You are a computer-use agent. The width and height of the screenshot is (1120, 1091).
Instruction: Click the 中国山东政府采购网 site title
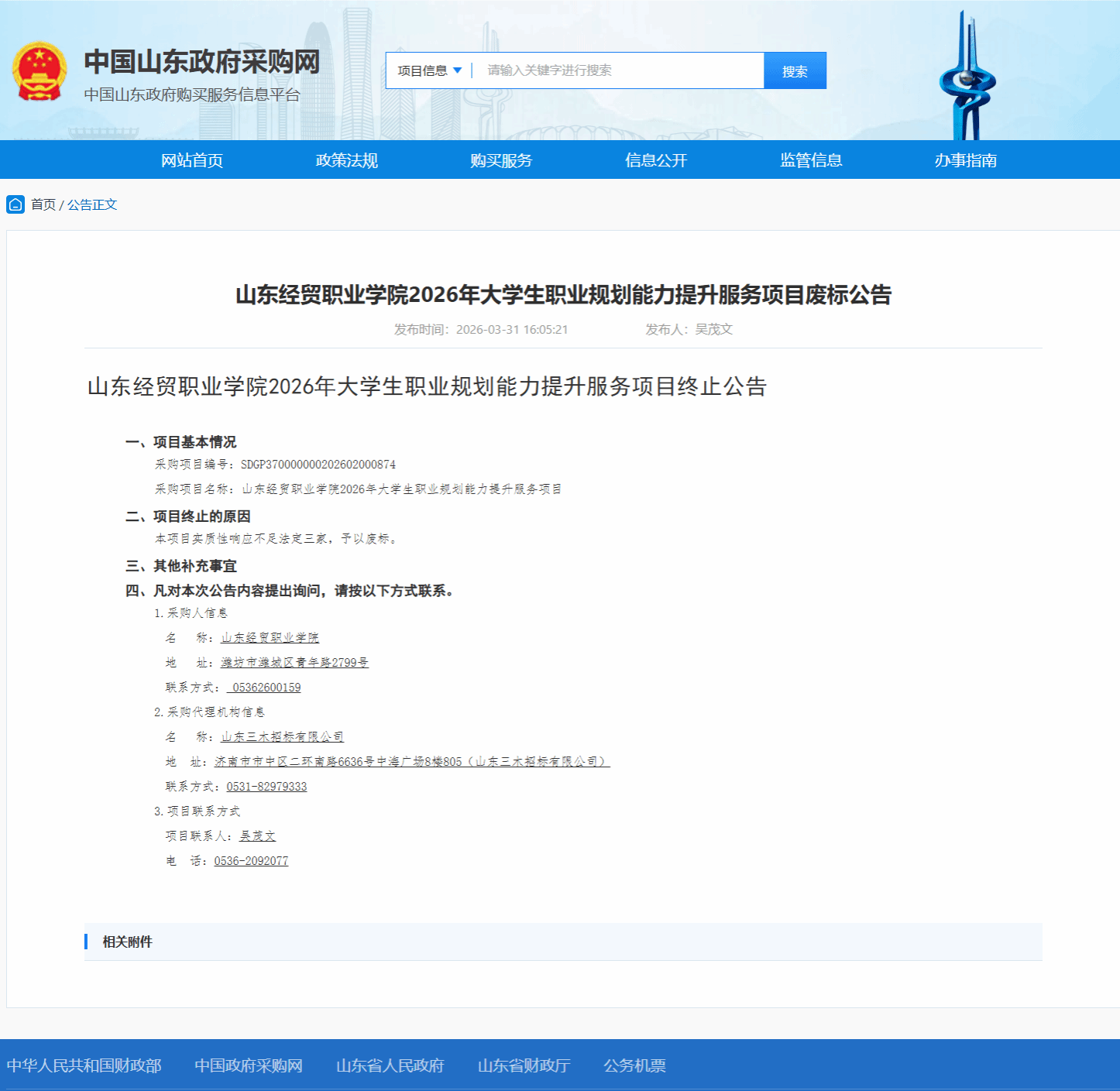201,62
